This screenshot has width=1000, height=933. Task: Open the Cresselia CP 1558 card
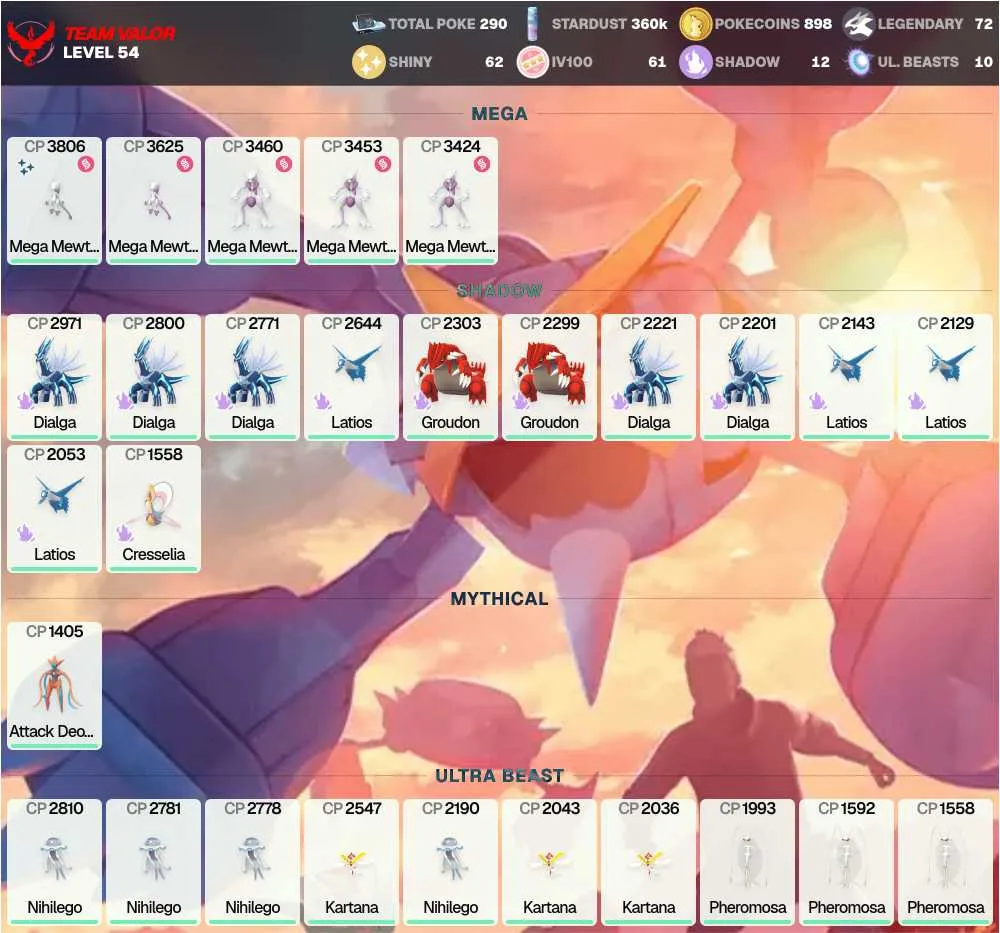point(153,508)
